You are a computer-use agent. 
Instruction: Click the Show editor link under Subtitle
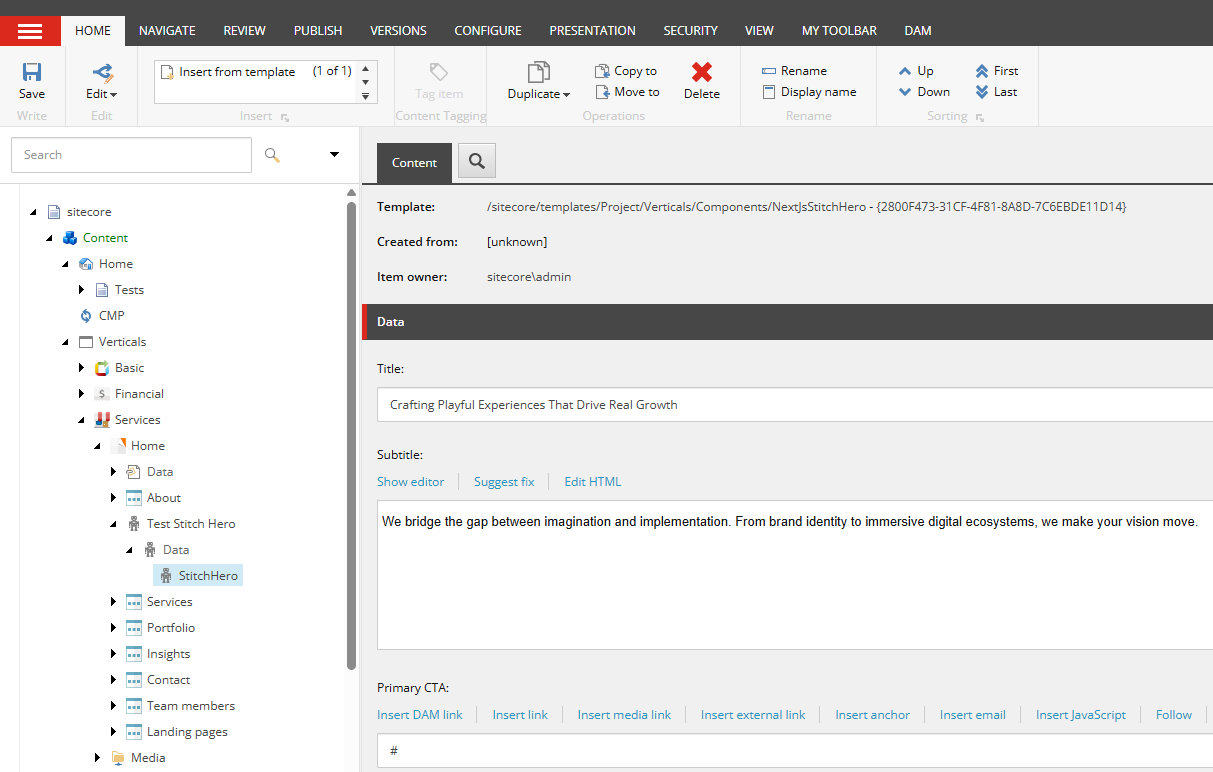point(410,481)
